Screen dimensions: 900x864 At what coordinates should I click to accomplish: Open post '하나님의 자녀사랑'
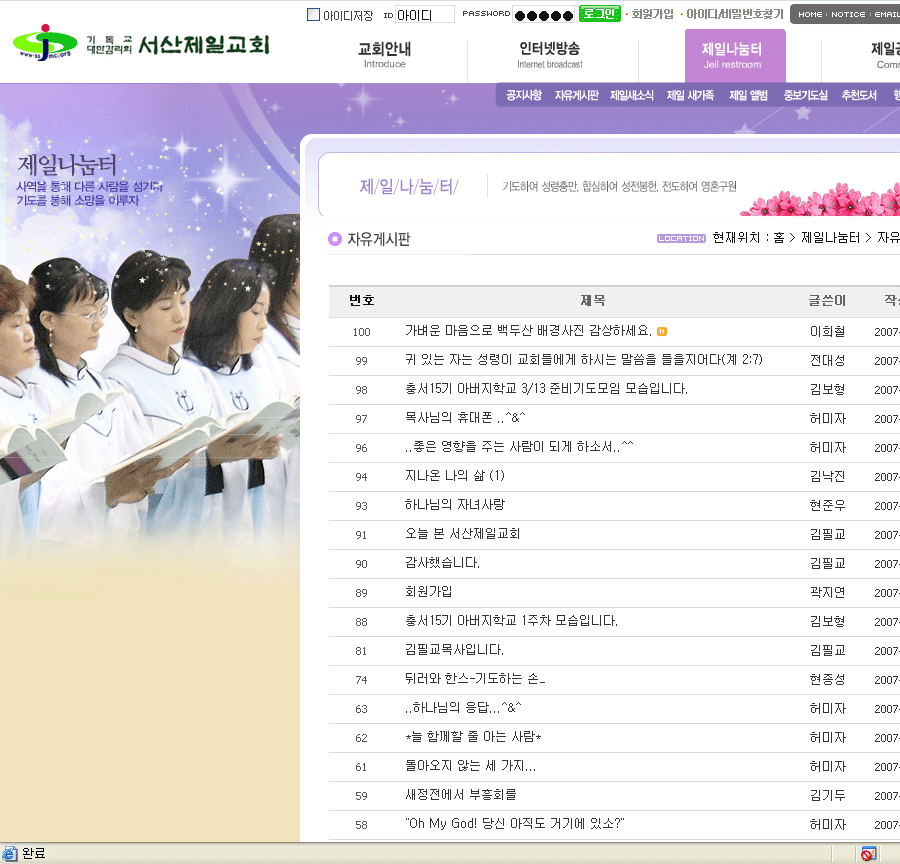tap(455, 505)
